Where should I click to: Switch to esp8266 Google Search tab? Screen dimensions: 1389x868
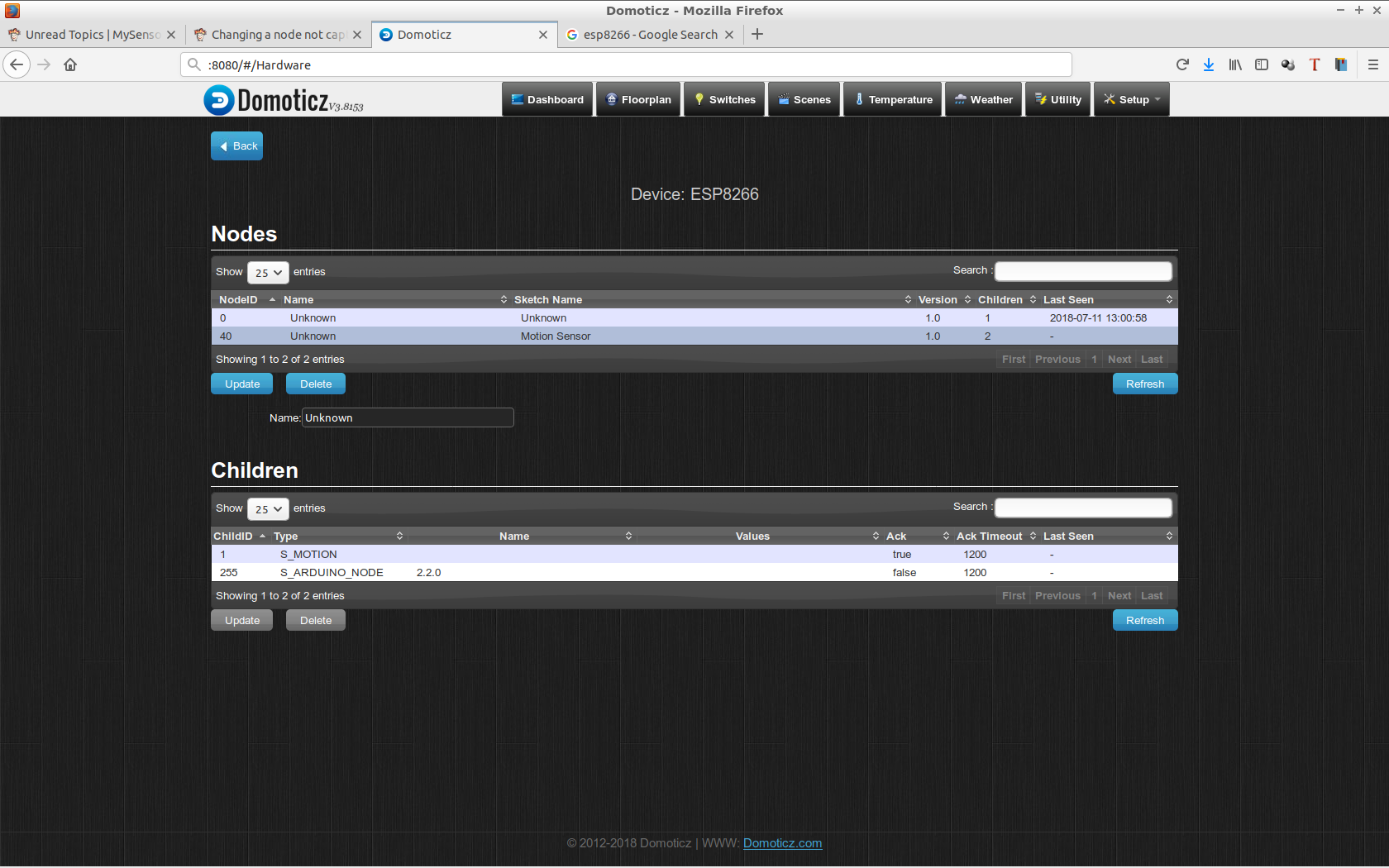coord(650,35)
